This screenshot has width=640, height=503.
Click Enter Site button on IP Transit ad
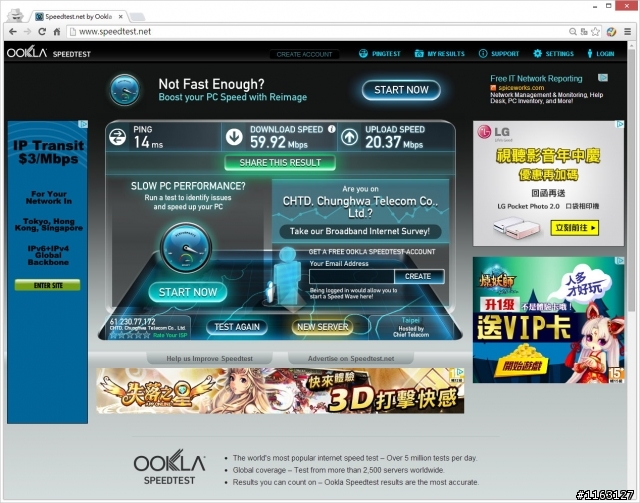[47, 285]
